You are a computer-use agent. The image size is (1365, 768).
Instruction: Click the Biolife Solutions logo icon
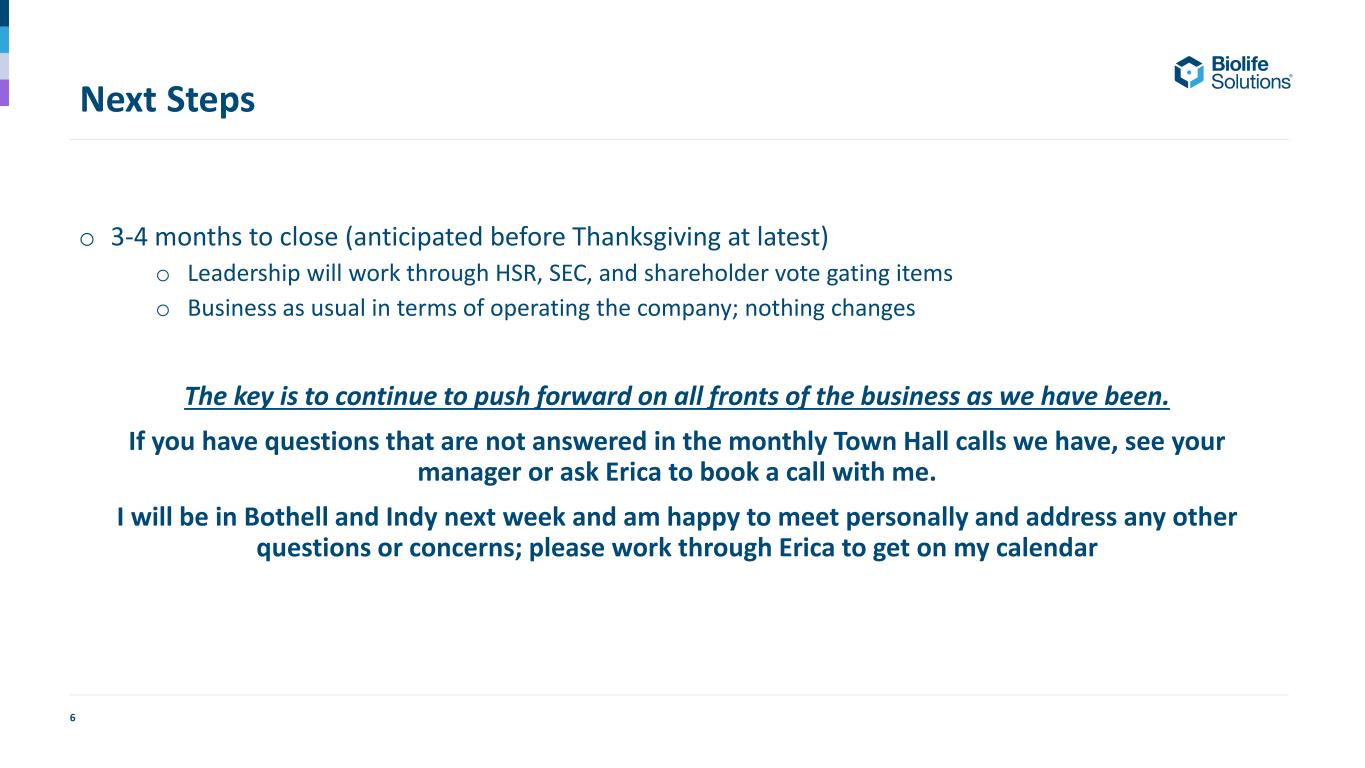1190,72
